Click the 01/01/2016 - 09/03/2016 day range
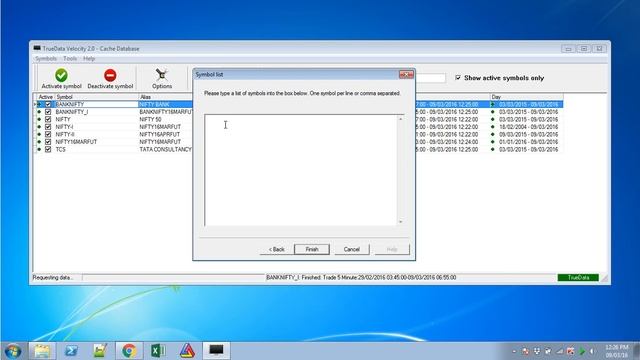Viewport: 640px width, 360px height. (528, 142)
